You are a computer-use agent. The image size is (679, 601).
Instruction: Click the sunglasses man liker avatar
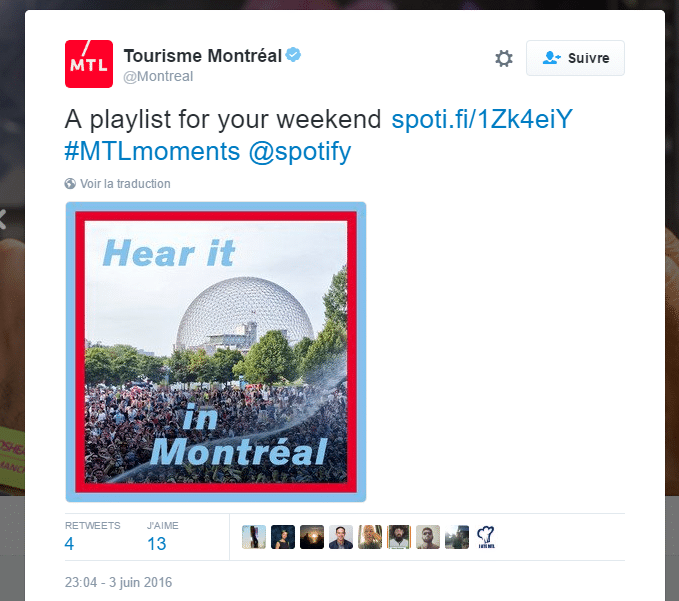pyautogui.click(x=428, y=537)
